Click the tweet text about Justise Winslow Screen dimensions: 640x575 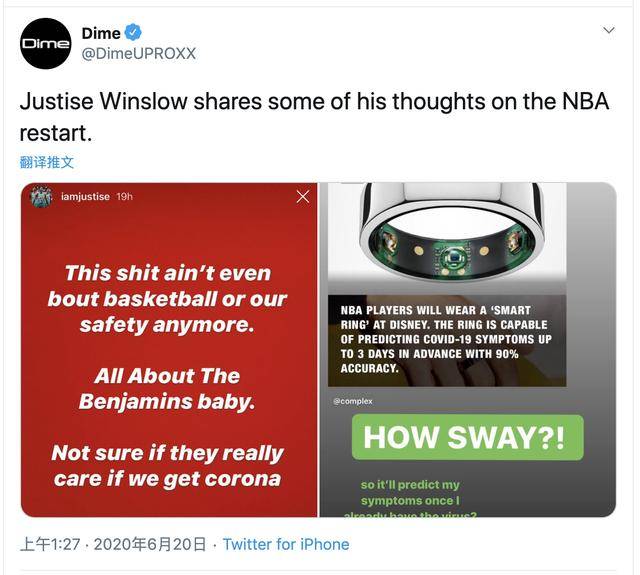tap(314, 117)
